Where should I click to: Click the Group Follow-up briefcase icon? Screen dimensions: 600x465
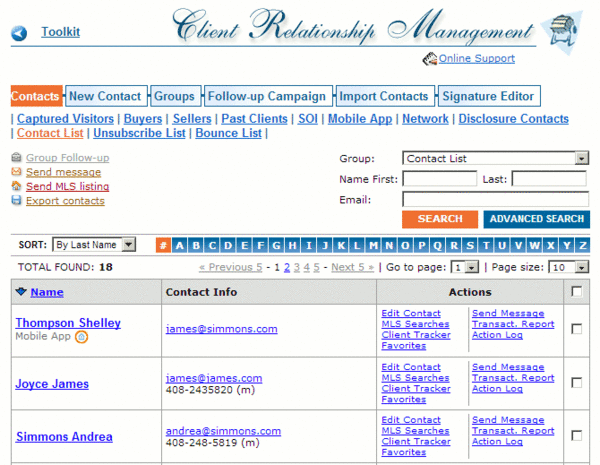(16, 157)
